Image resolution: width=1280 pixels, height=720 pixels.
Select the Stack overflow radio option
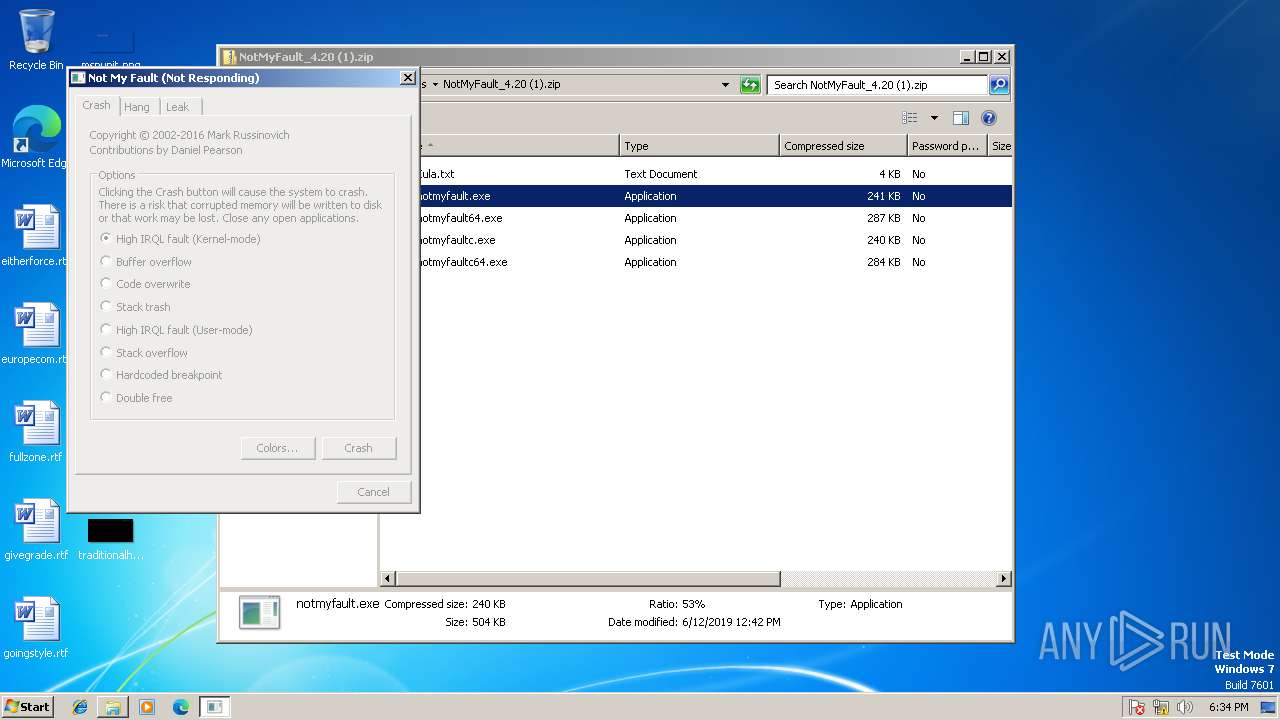click(x=144, y=353)
